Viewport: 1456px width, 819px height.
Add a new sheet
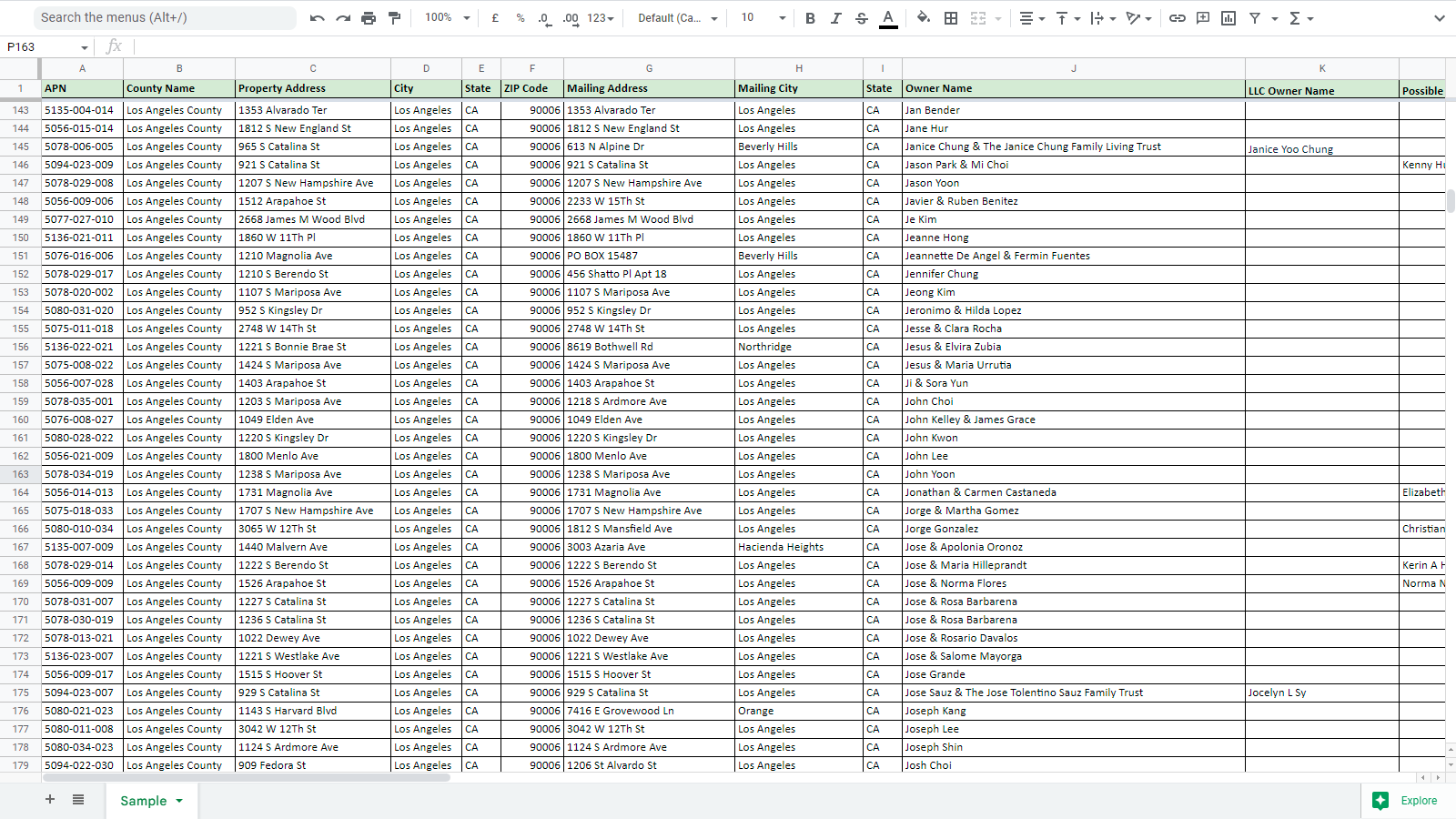click(x=50, y=800)
